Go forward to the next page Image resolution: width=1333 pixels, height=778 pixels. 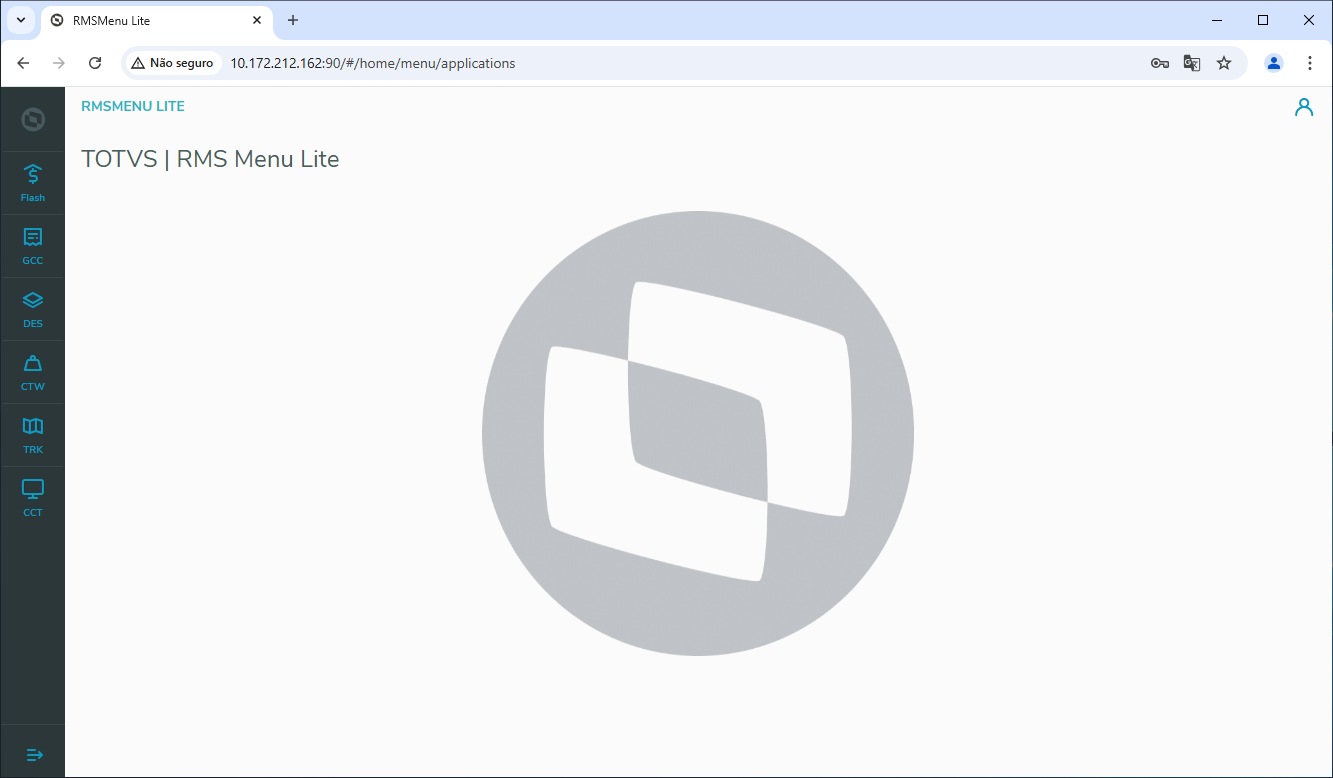59,63
